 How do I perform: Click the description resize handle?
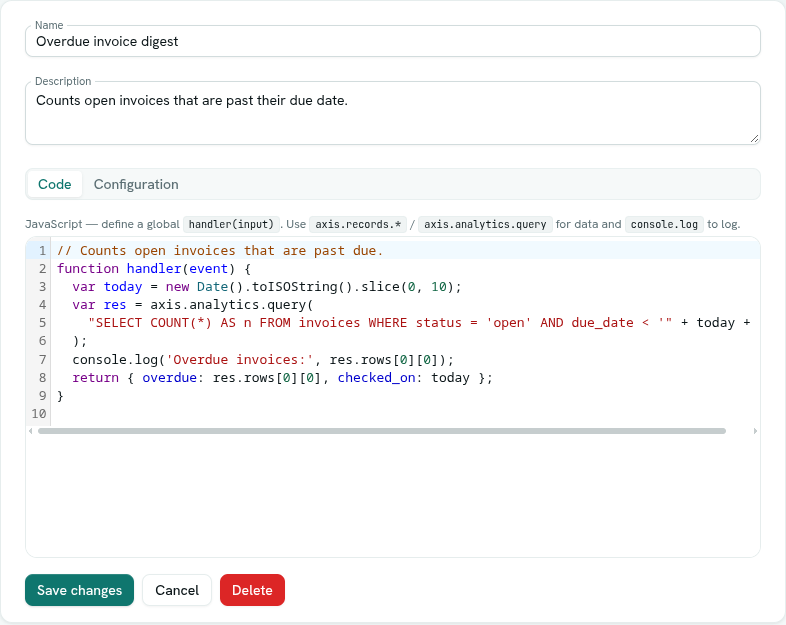coord(754,139)
